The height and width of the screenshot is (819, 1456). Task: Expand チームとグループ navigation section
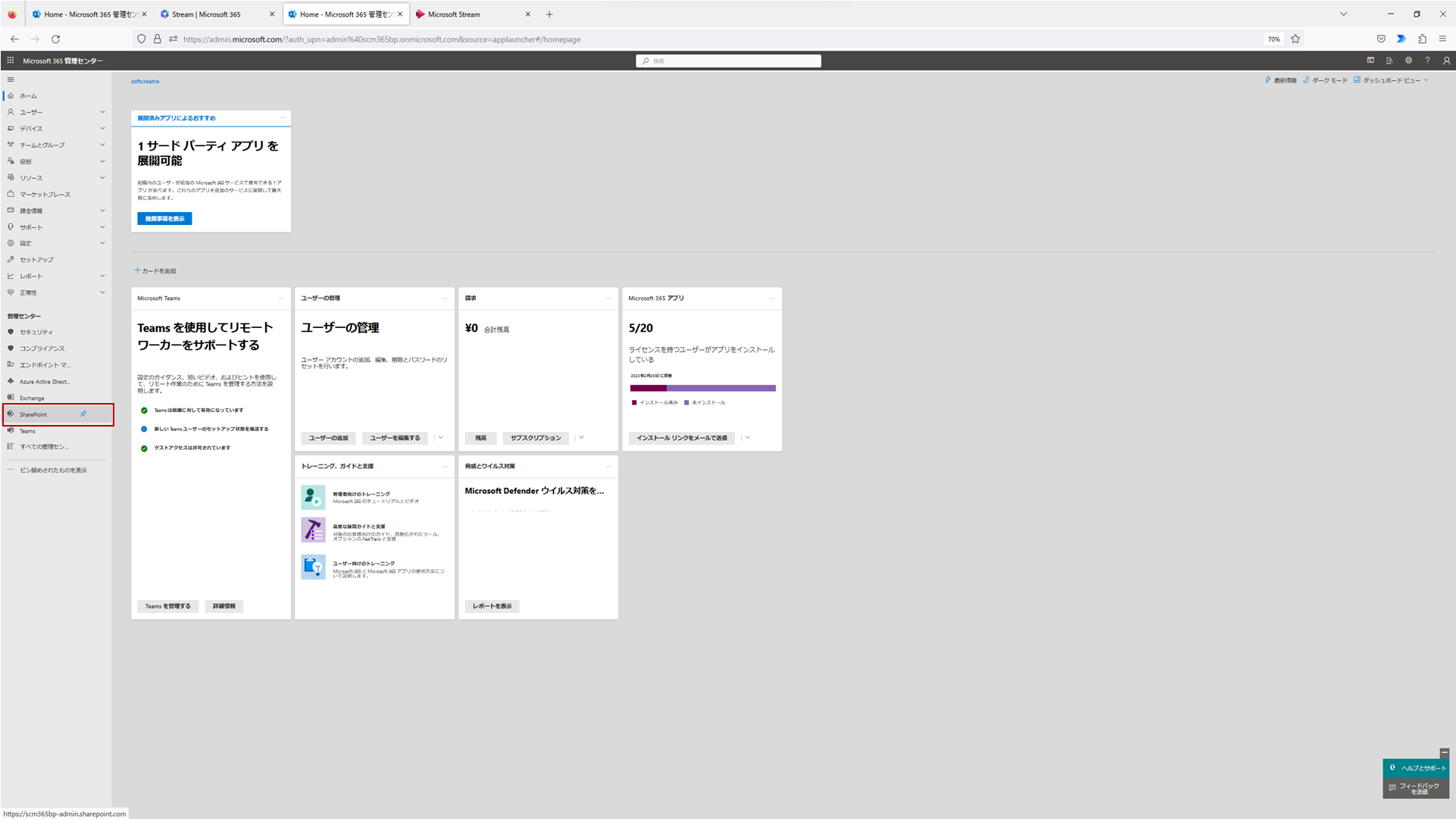point(102,145)
